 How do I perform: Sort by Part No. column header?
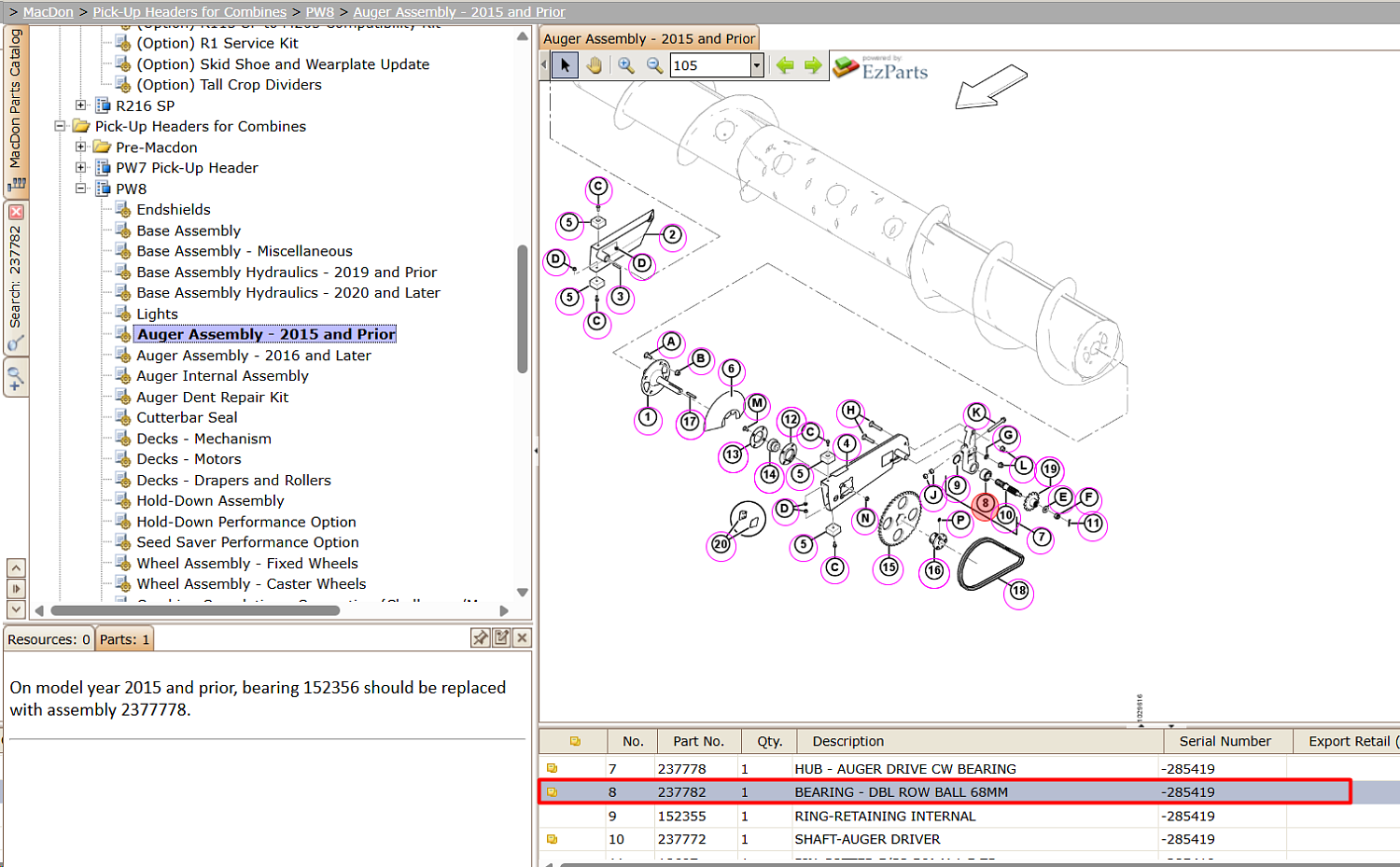[698, 741]
